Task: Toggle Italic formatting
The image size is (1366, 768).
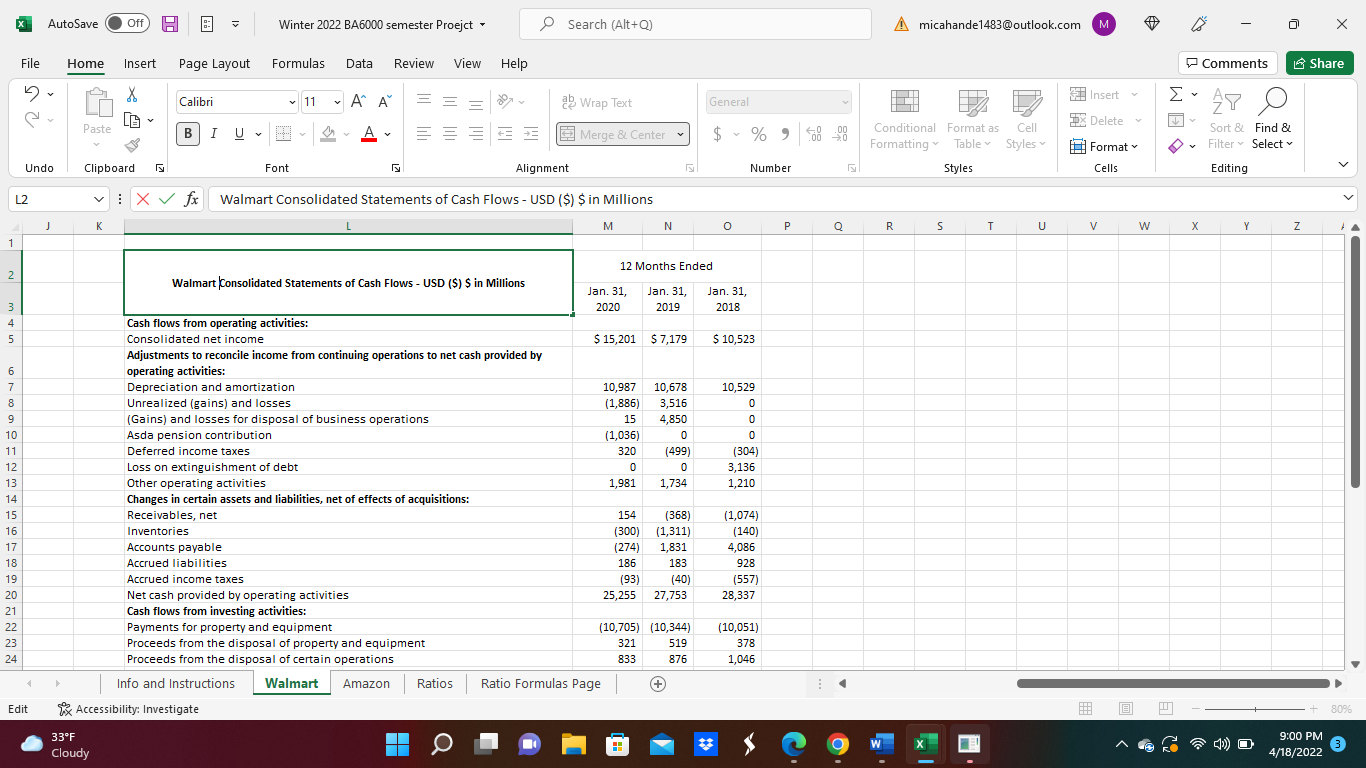Action: click(213, 134)
